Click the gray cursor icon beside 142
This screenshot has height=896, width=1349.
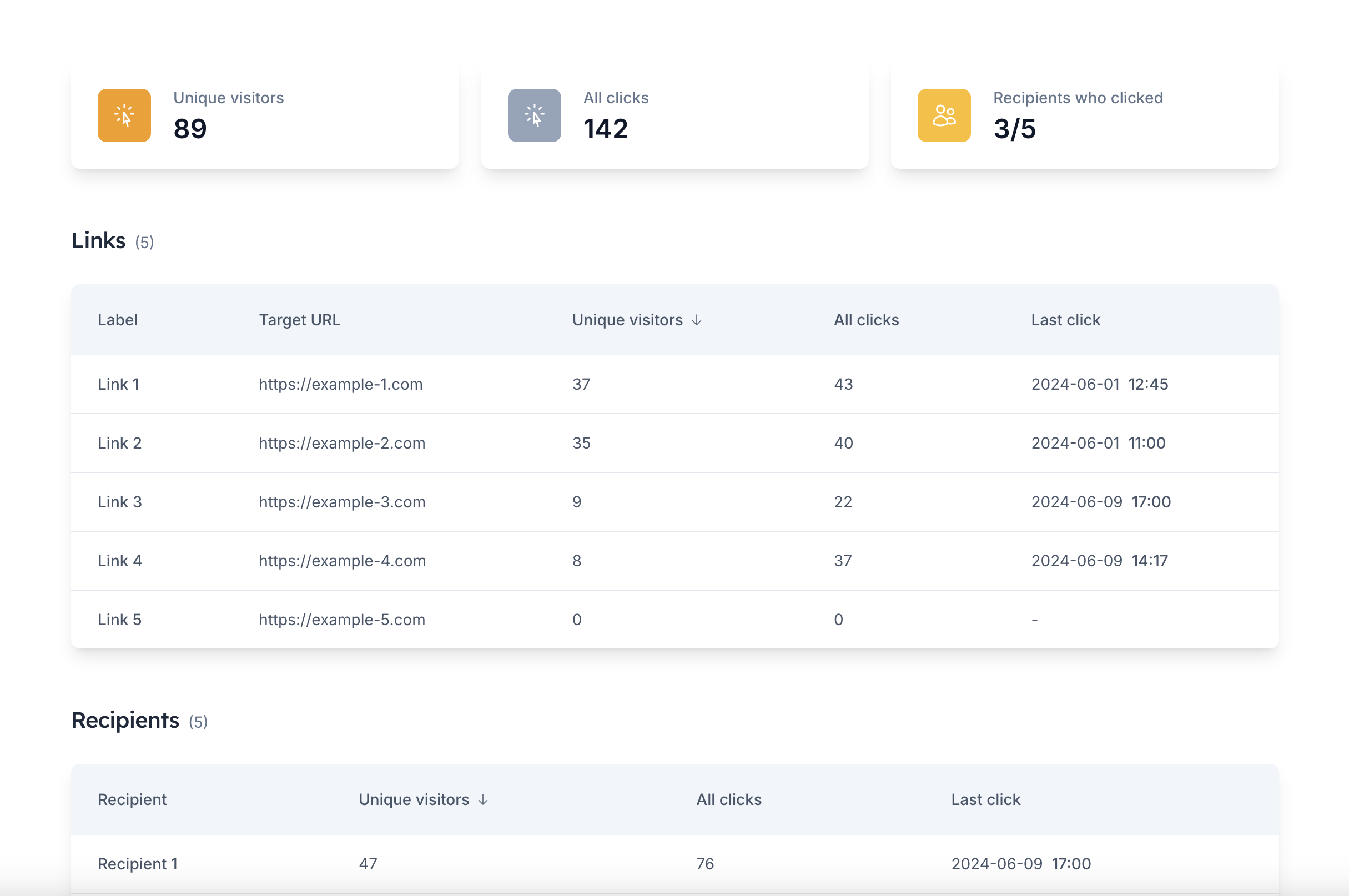click(x=533, y=115)
